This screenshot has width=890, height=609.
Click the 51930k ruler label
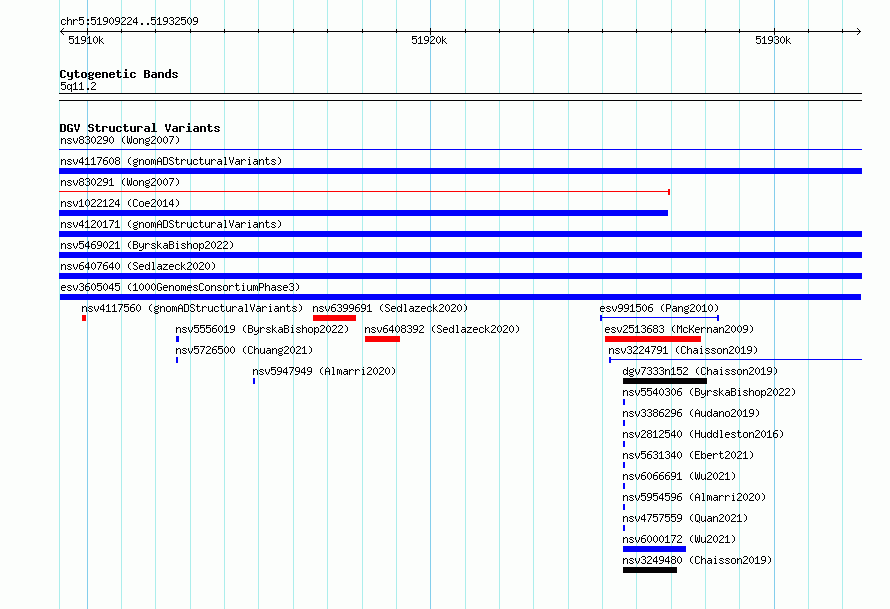coord(773,40)
